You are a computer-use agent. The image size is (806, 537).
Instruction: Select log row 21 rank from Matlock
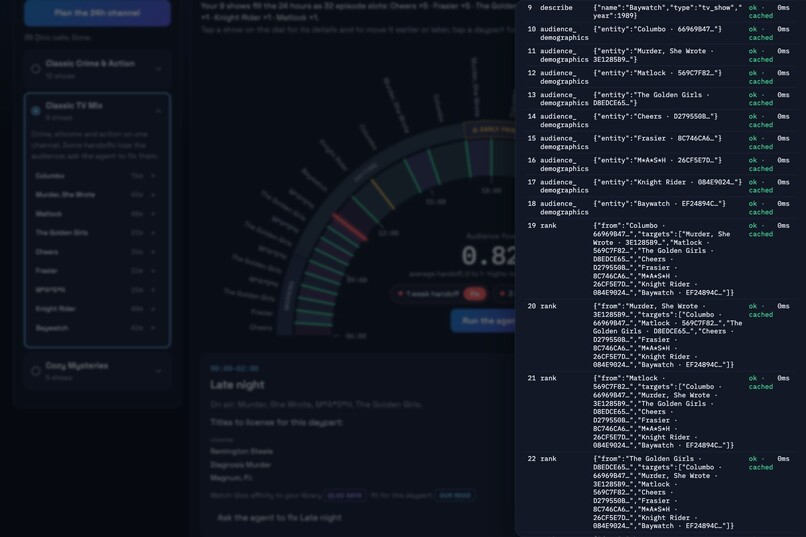point(660,412)
